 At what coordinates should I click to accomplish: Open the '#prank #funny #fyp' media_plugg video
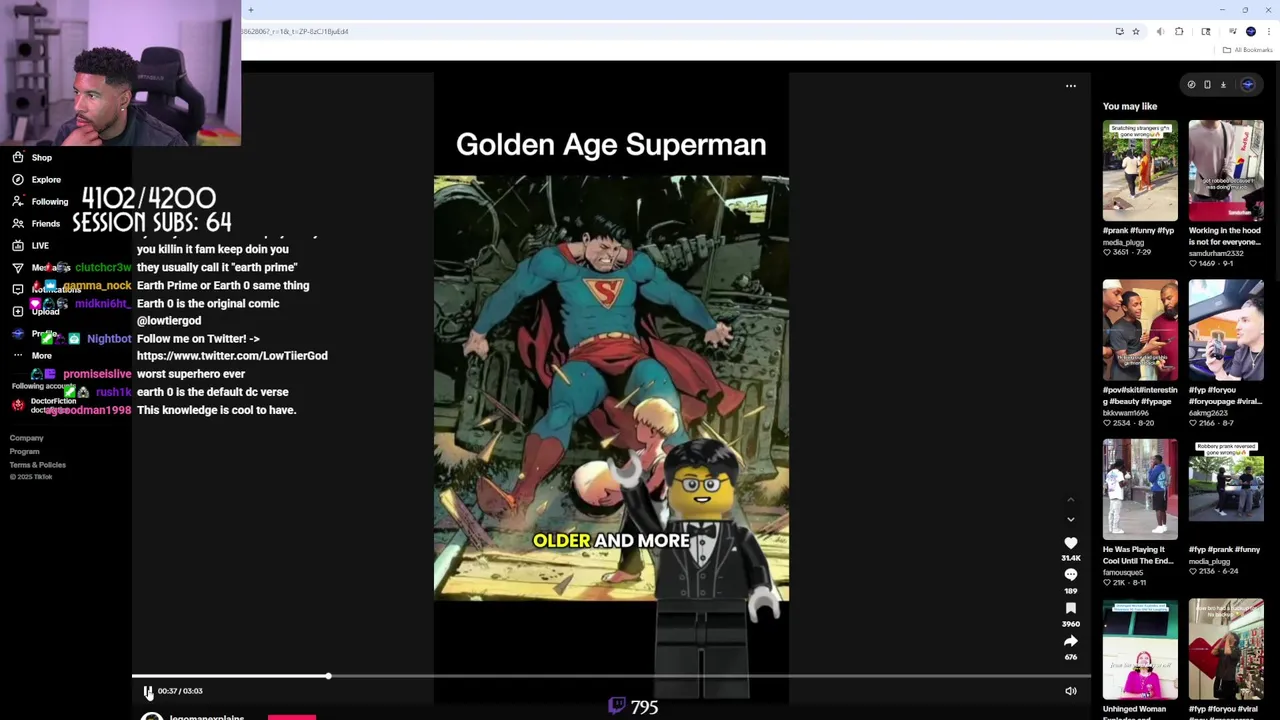point(1140,171)
